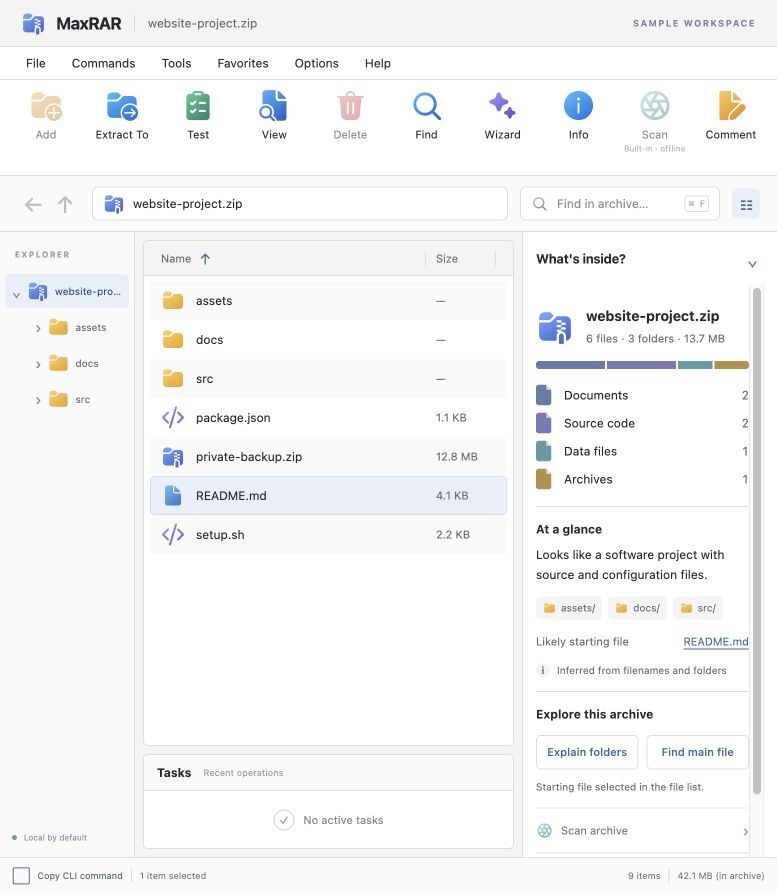Open the File menu

click(x=35, y=63)
